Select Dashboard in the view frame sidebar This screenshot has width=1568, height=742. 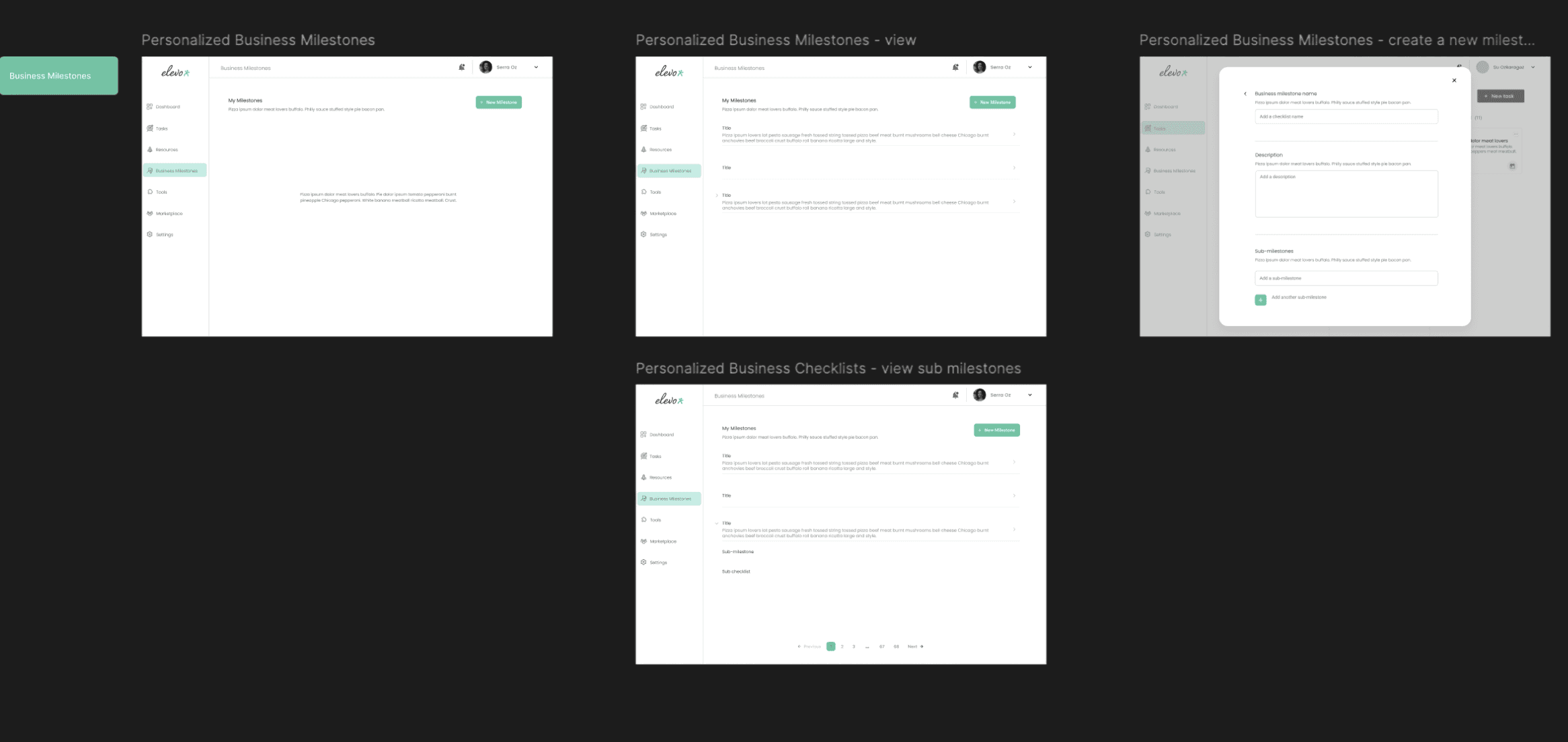(661, 107)
